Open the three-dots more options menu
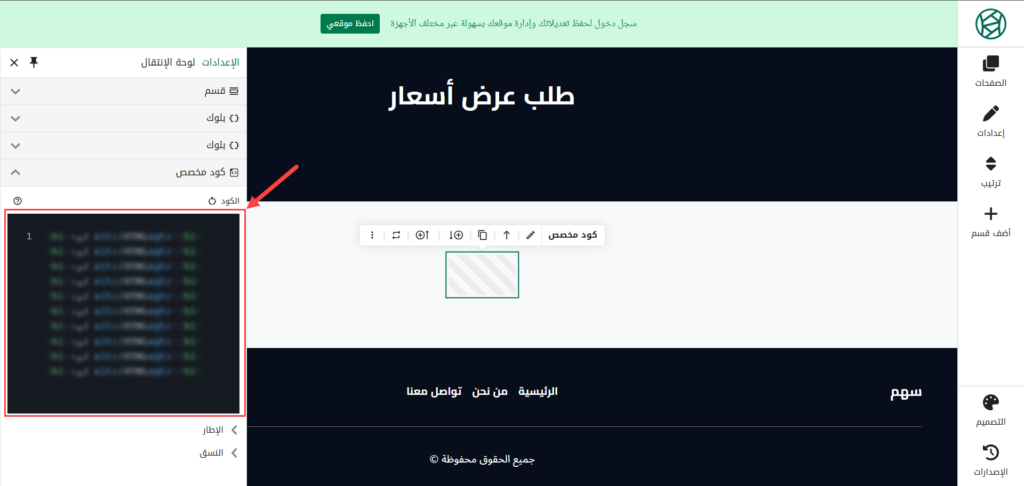Screen dimensions: 1024x486 click(x=372, y=235)
